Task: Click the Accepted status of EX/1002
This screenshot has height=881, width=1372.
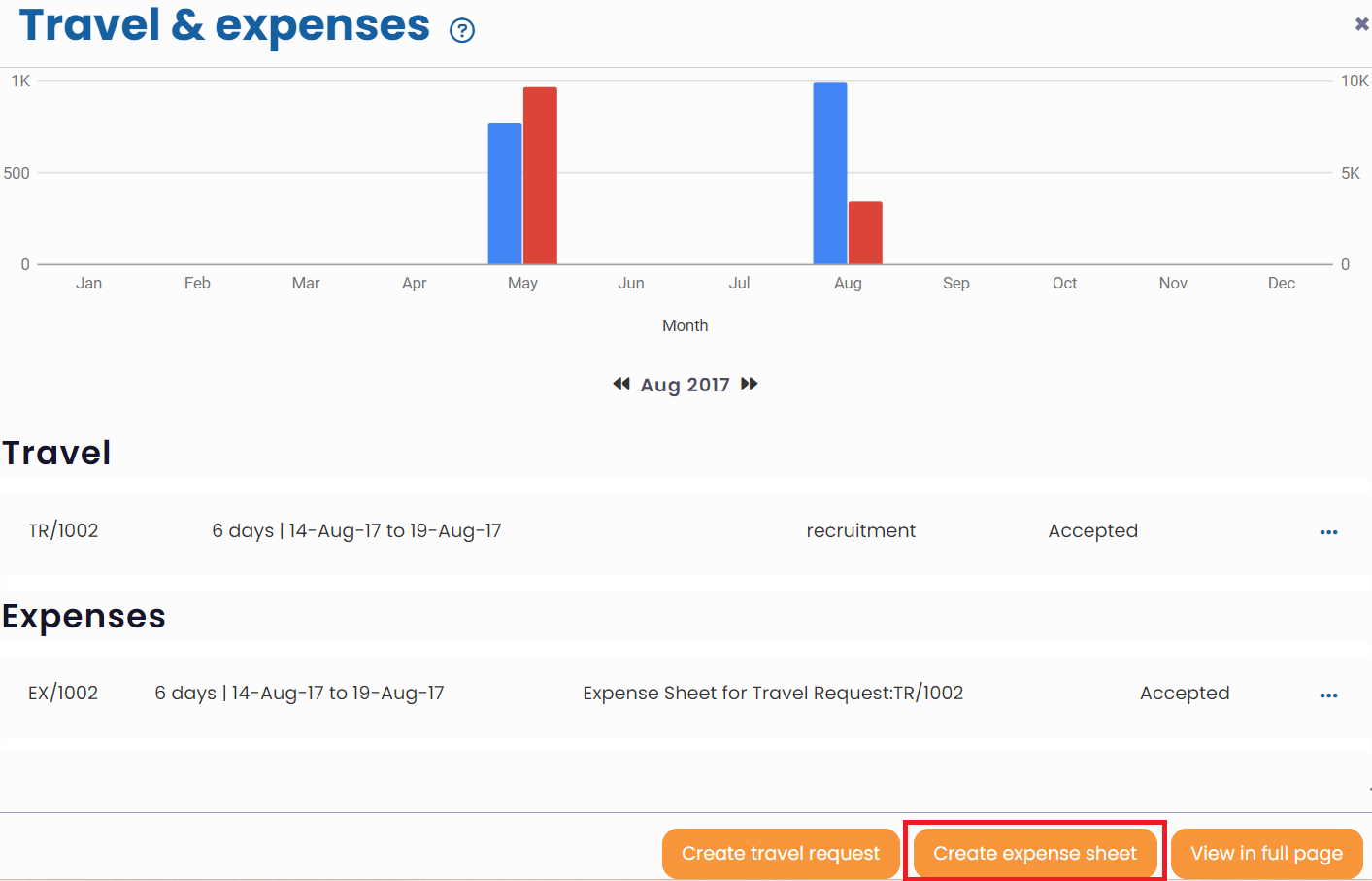Action: tap(1185, 694)
